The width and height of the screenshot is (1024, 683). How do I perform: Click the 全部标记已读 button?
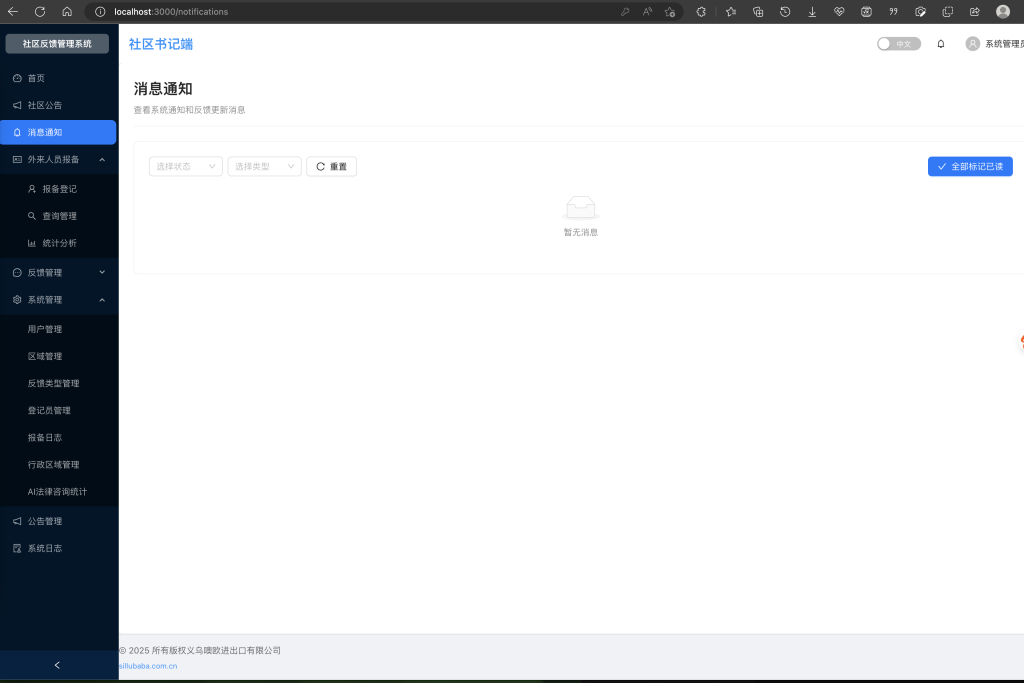coord(969,167)
